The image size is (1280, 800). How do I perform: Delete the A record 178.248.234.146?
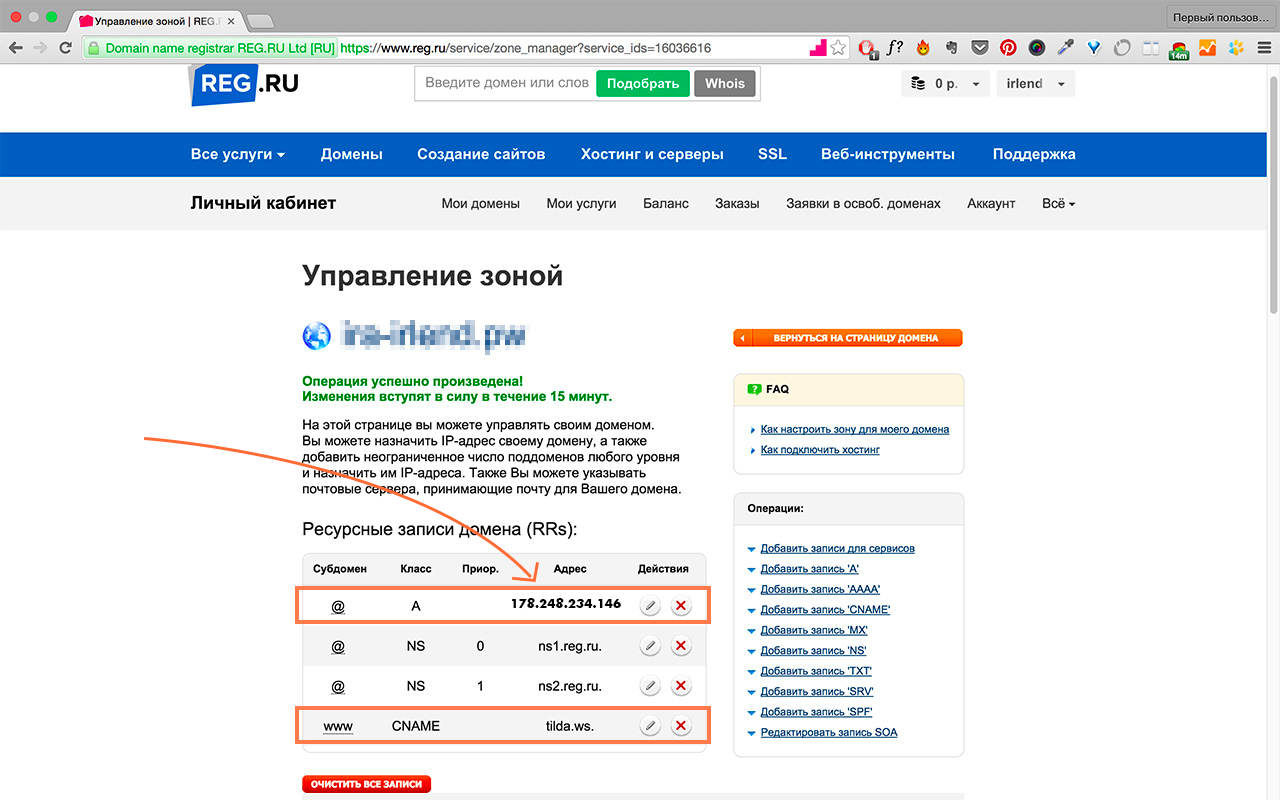(681, 605)
